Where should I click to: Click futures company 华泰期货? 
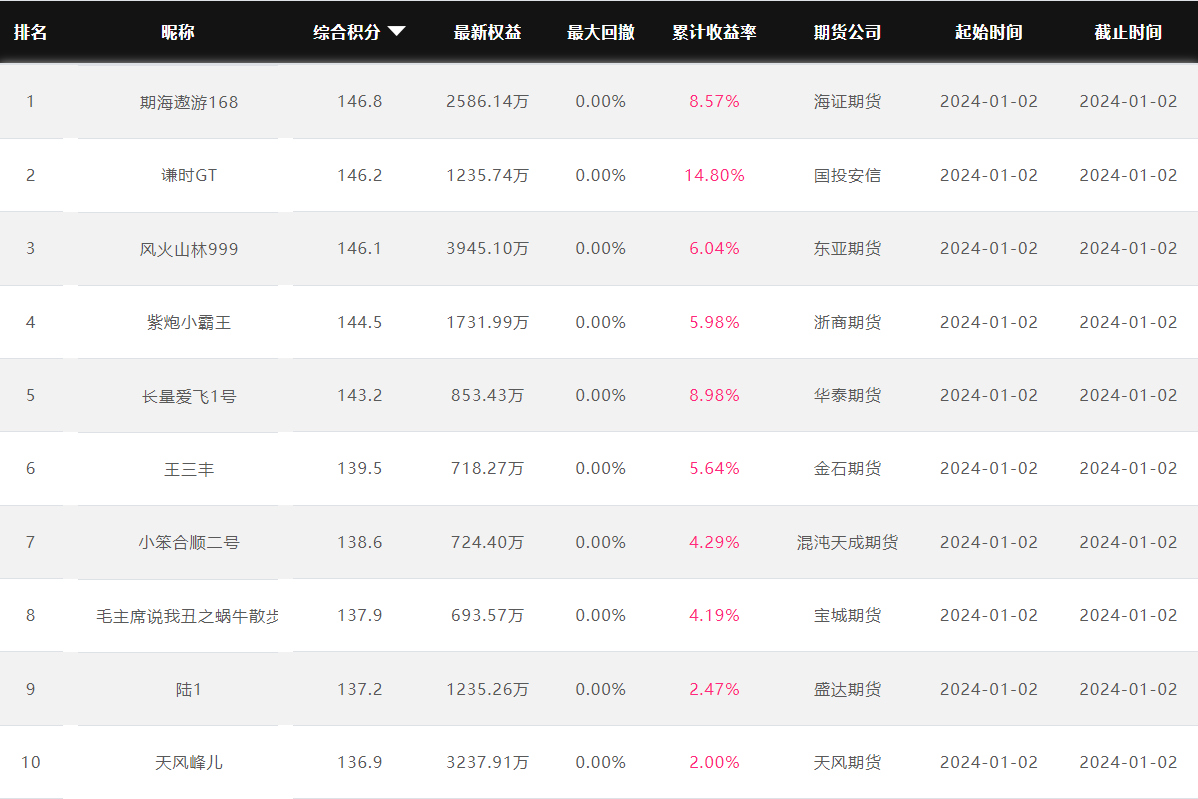[847, 395]
